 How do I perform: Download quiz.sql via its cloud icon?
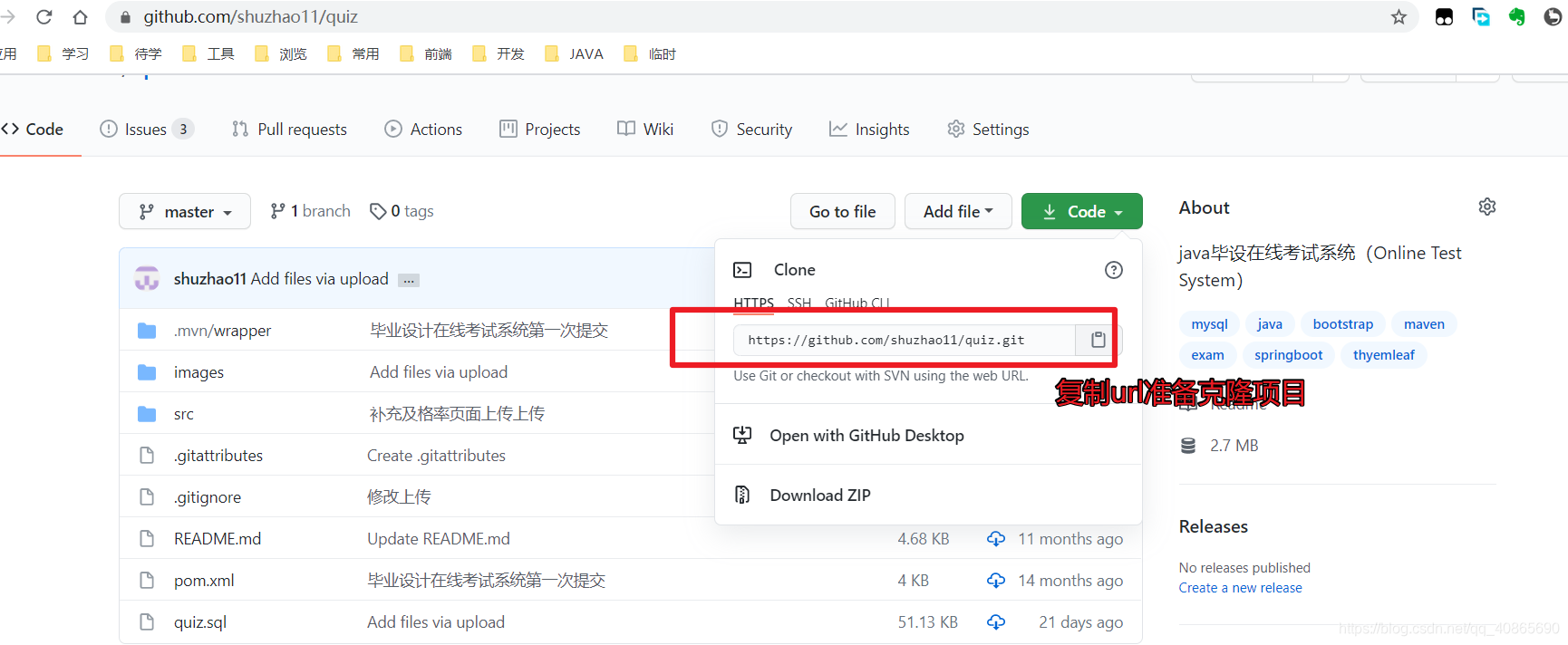(x=996, y=622)
